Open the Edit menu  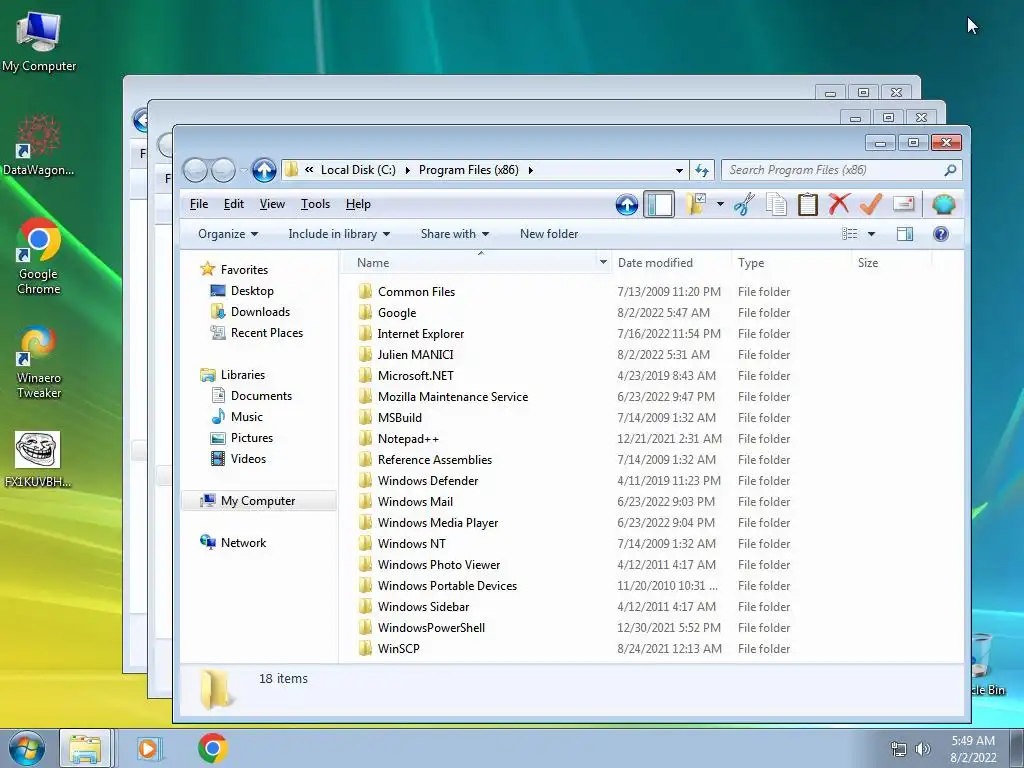pos(233,204)
